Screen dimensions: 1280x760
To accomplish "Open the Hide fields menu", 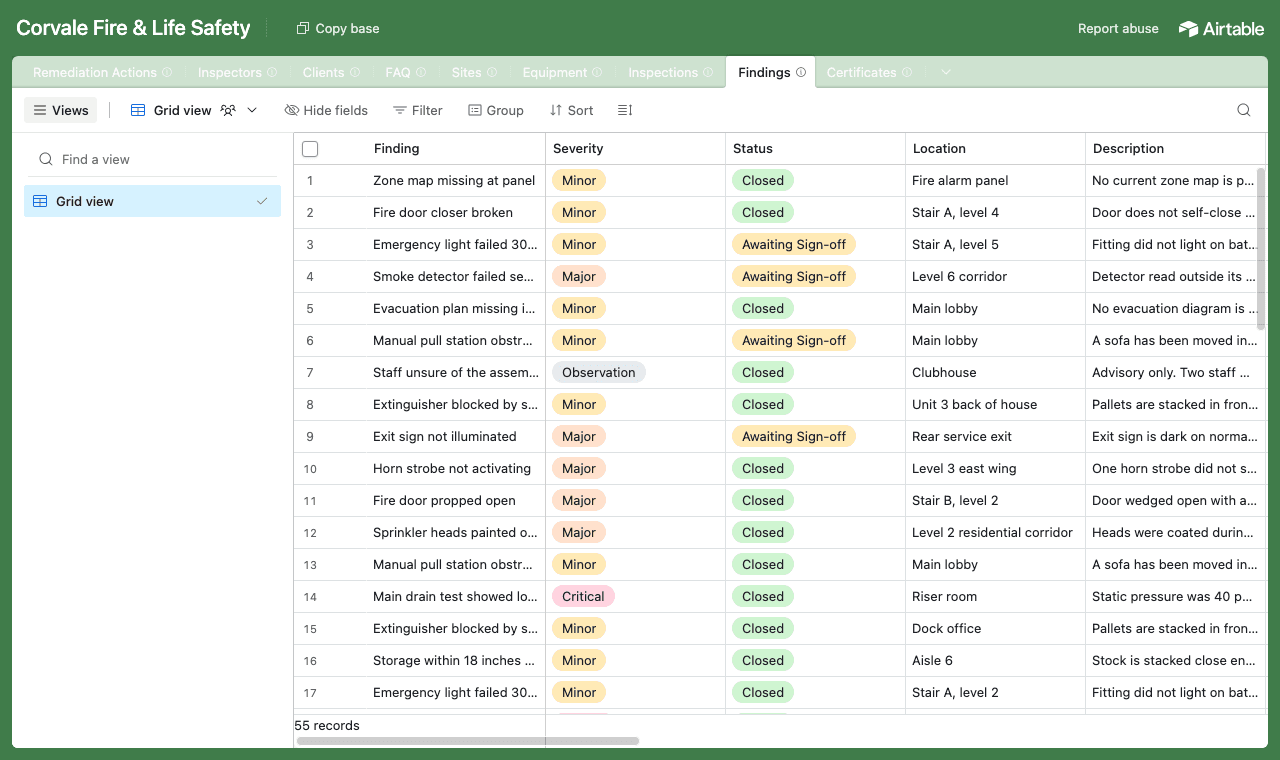I will pos(326,110).
